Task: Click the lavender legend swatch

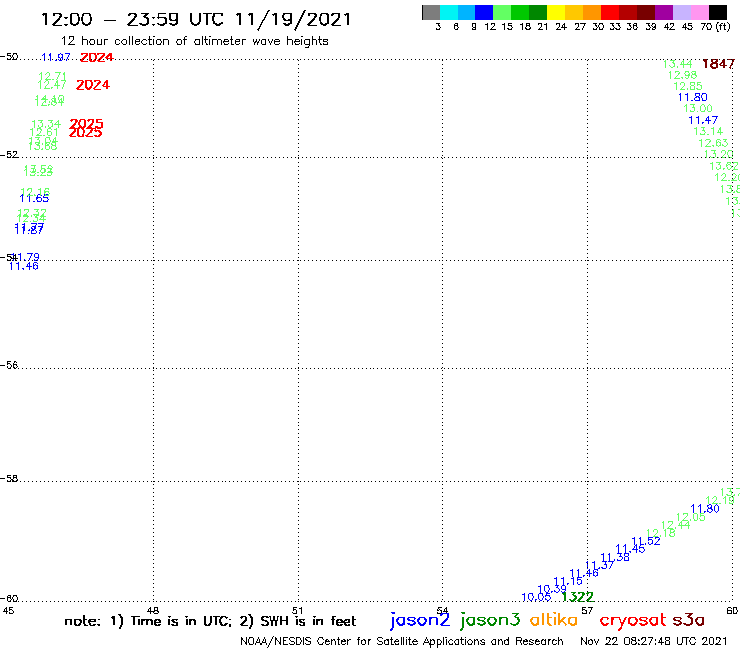Action: pos(682,12)
